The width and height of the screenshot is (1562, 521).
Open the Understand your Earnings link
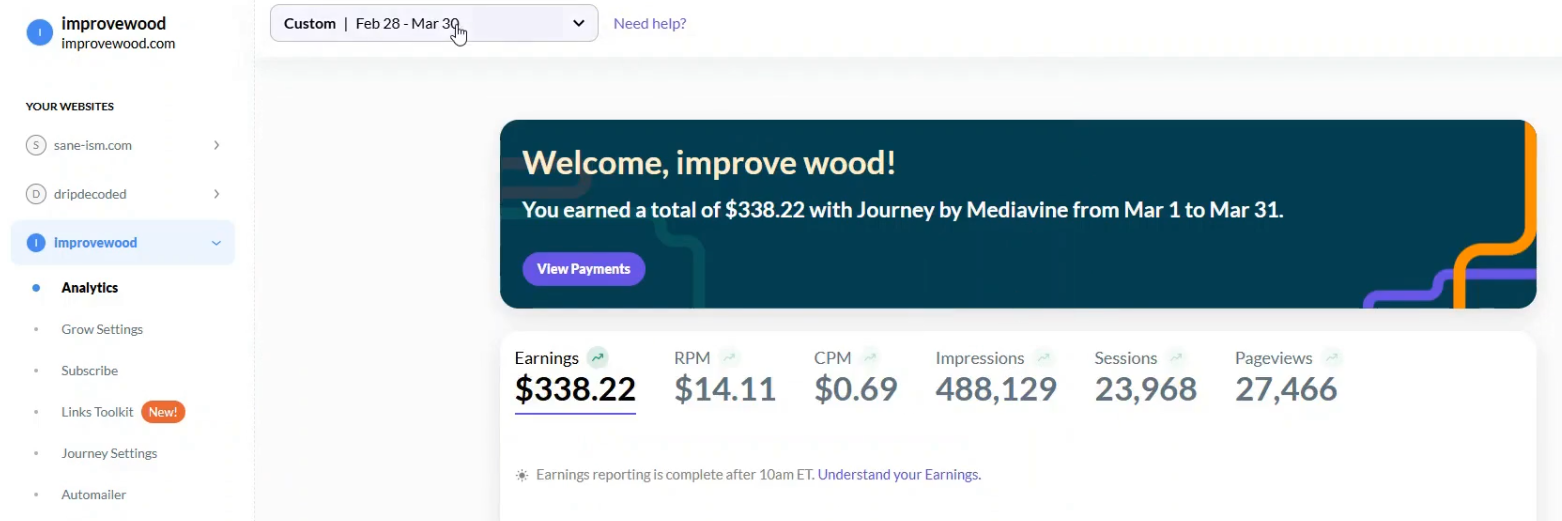coord(899,475)
